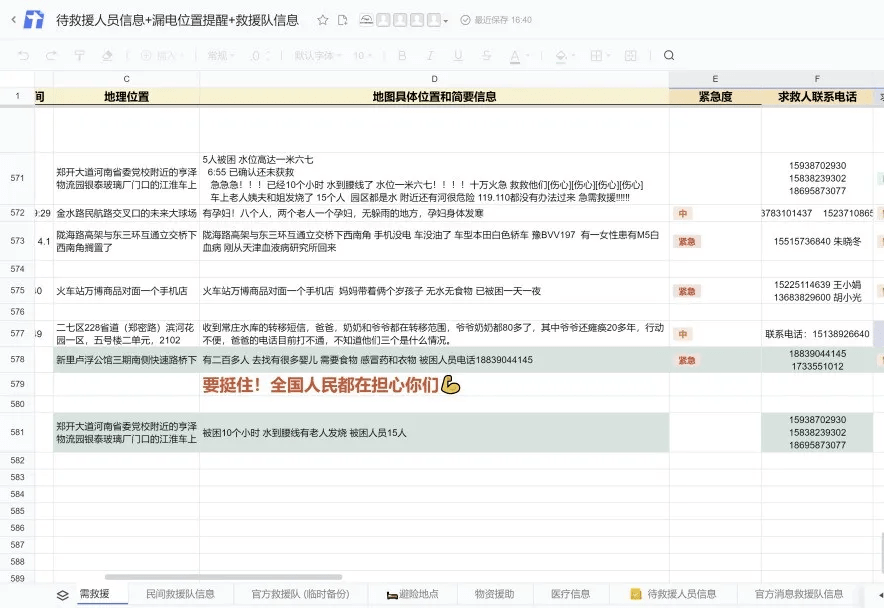This screenshot has height=608, width=884.
Task: Open the 待救援人员信息 sheet tab
Action: pos(674,594)
